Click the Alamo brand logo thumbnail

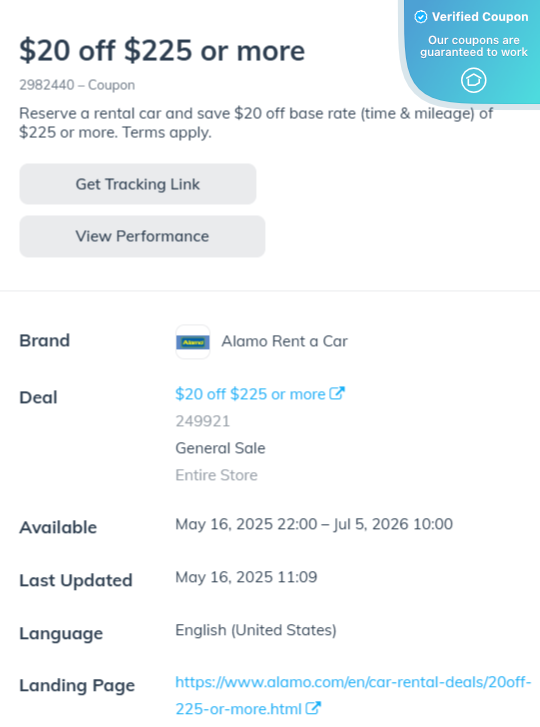pyautogui.click(x=193, y=342)
